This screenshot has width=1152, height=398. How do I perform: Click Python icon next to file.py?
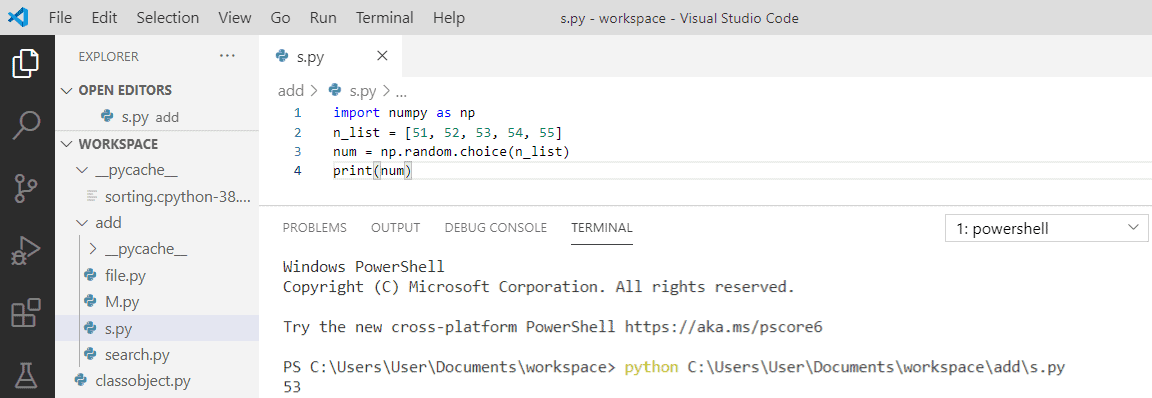click(91, 276)
